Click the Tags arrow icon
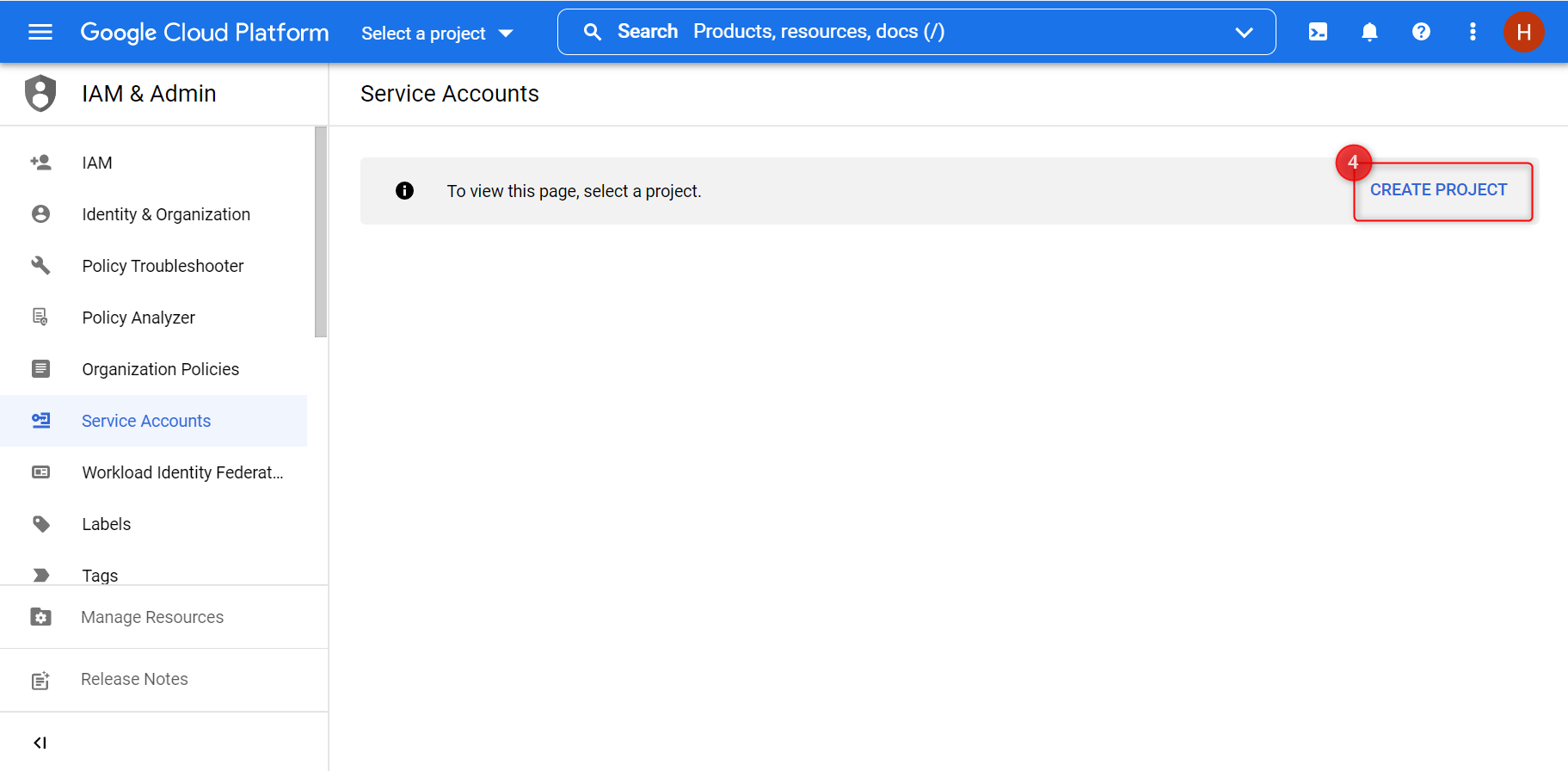1568x771 pixels. [x=40, y=575]
